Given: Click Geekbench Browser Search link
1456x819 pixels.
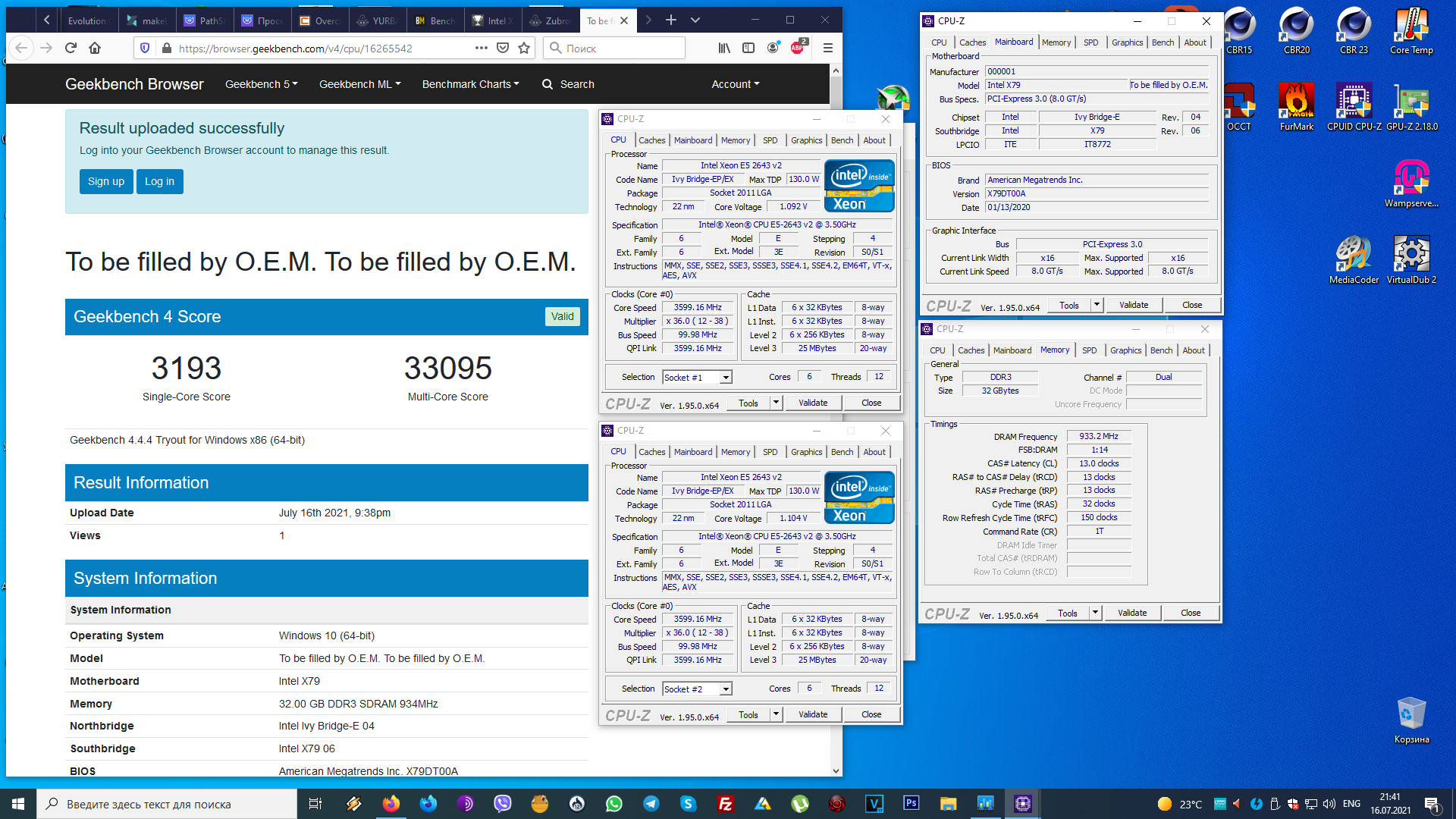Looking at the screenshot, I should [x=568, y=84].
